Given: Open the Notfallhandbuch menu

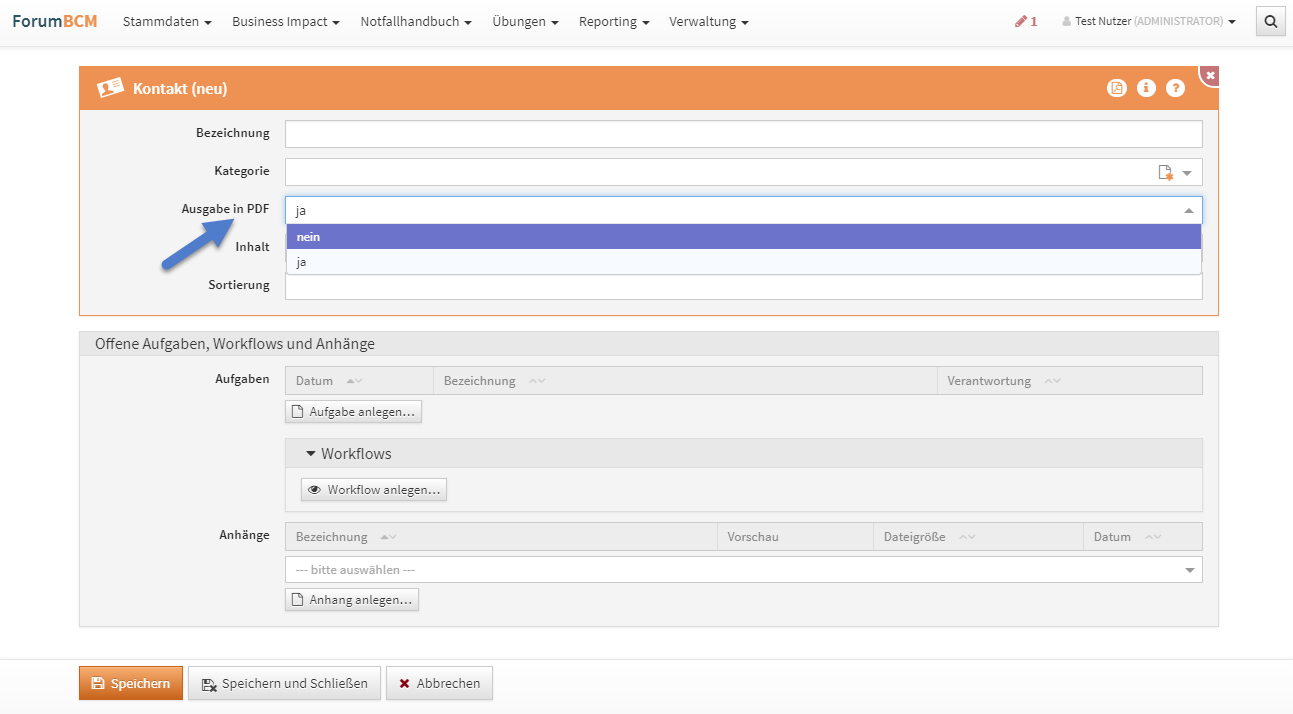Looking at the screenshot, I should tap(415, 21).
